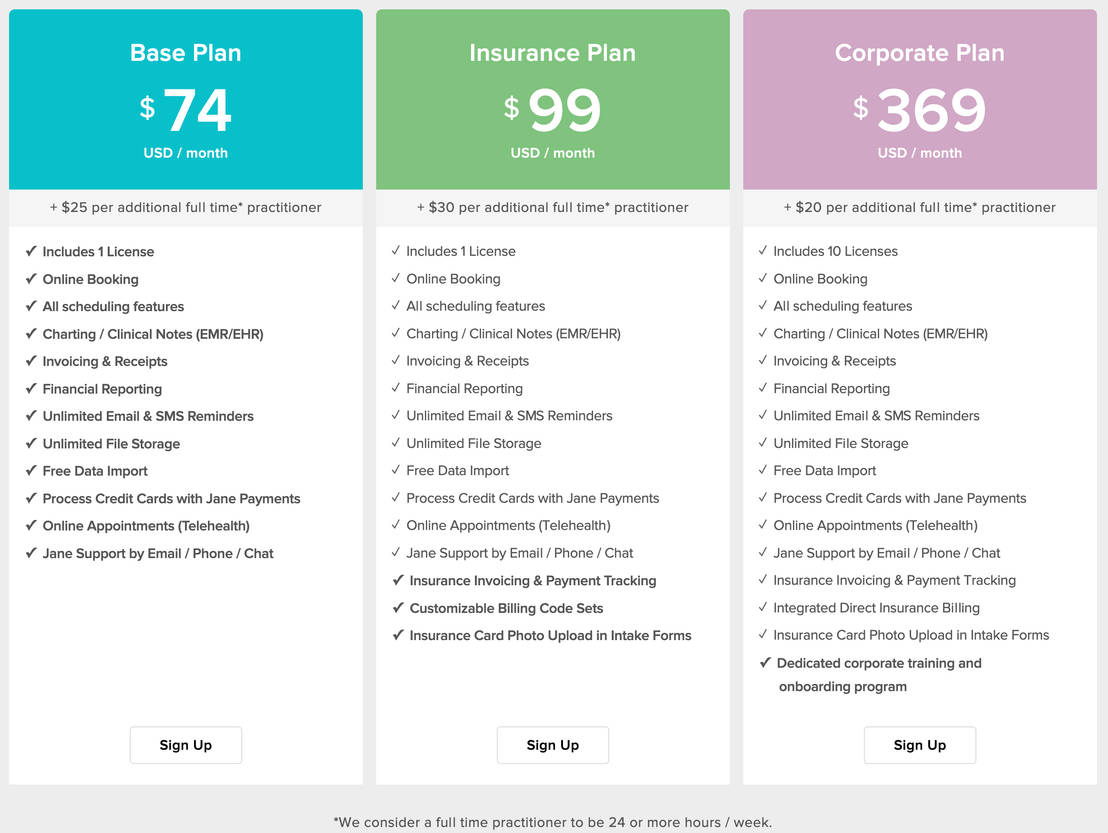Screen dimensions: 1108x833
Task: Click the checkmark beside Unlimited File Storage on Base Plan
Action: (x=30, y=443)
